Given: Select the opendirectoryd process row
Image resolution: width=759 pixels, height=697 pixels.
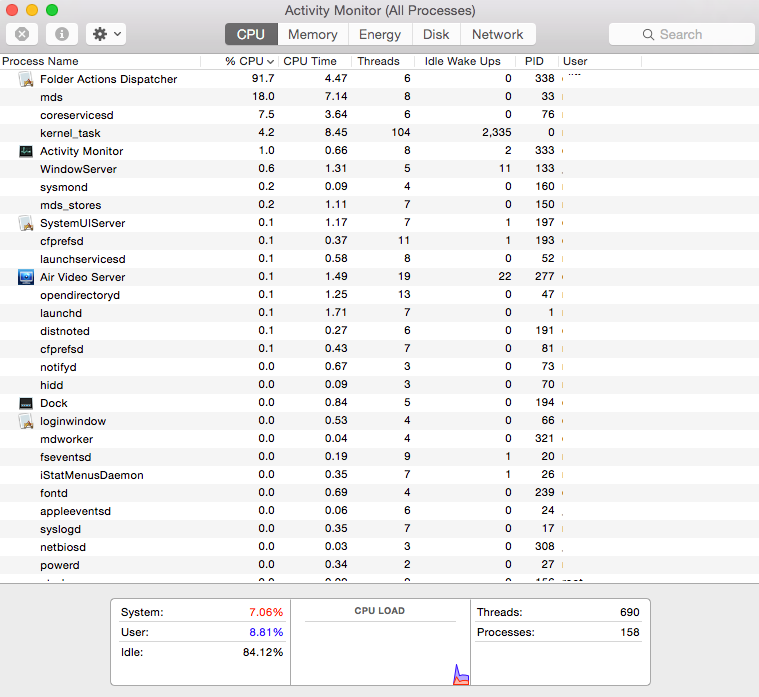Looking at the screenshot, I should pyautogui.click(x=380, y=295).
